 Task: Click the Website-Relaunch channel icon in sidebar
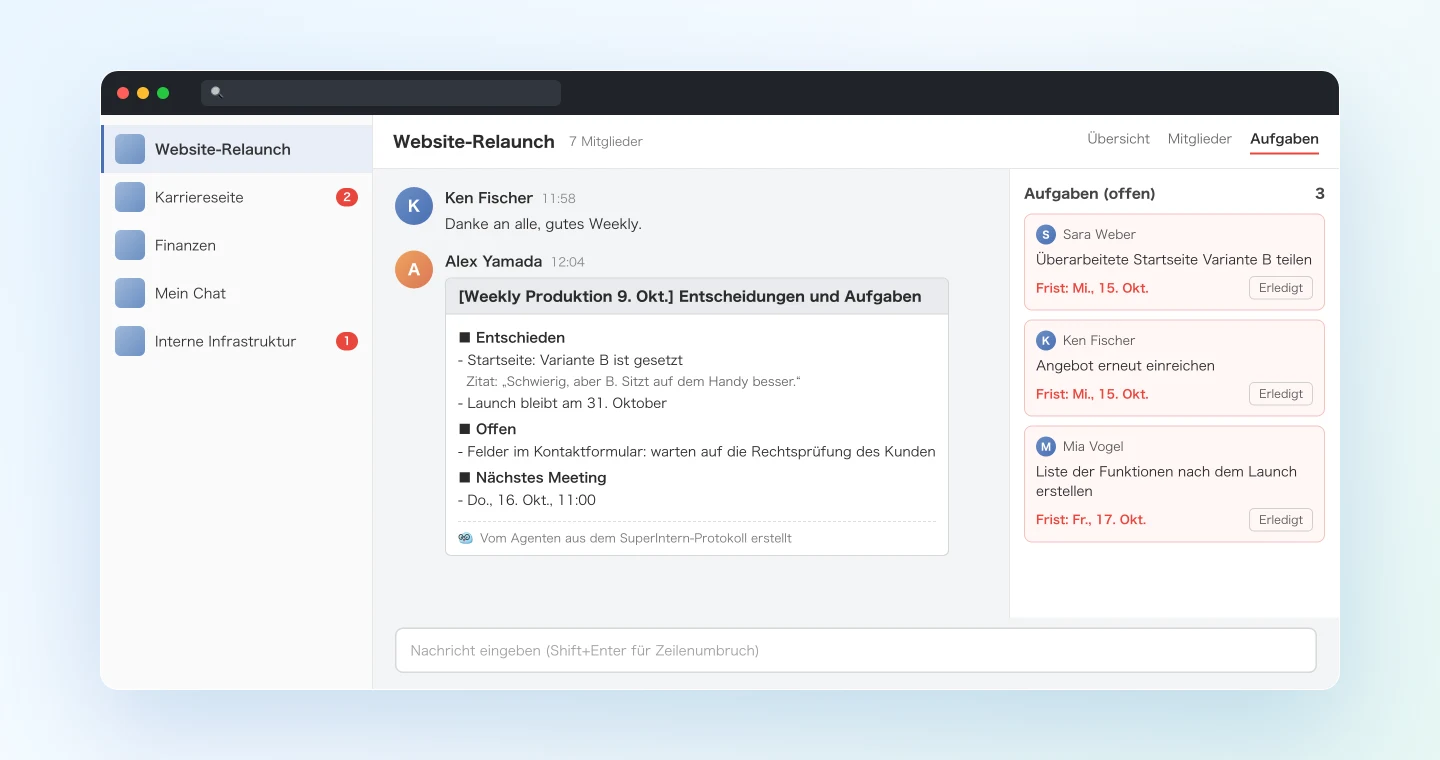point(130,149)
